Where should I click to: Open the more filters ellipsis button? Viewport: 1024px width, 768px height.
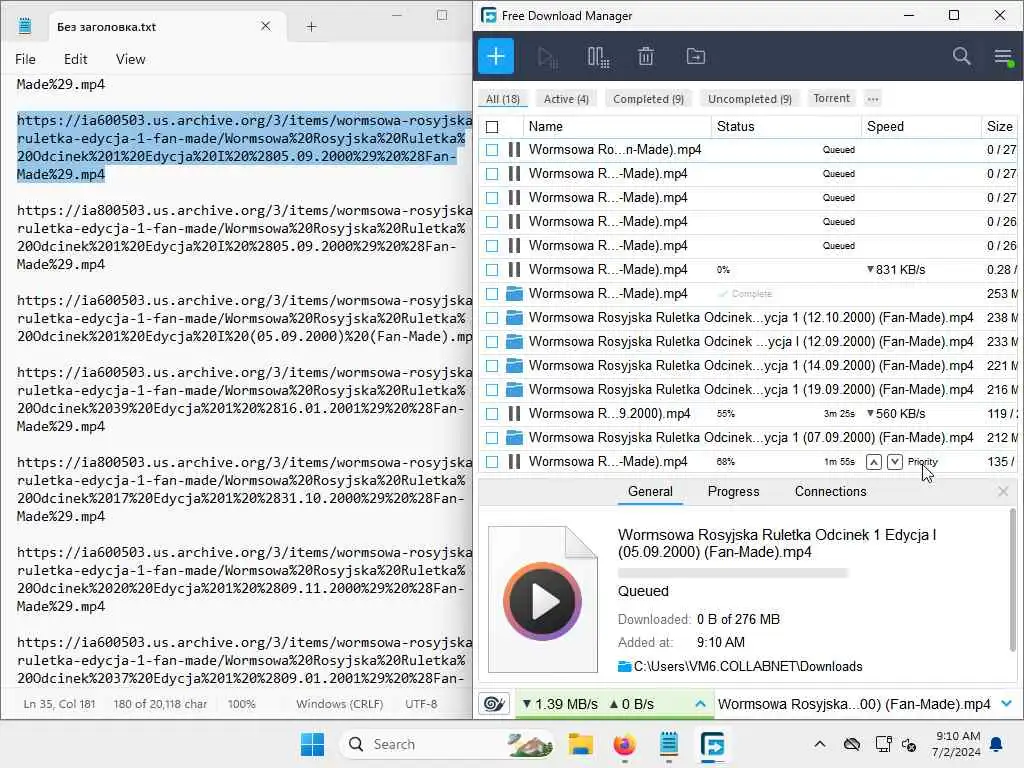click(873, 99)
